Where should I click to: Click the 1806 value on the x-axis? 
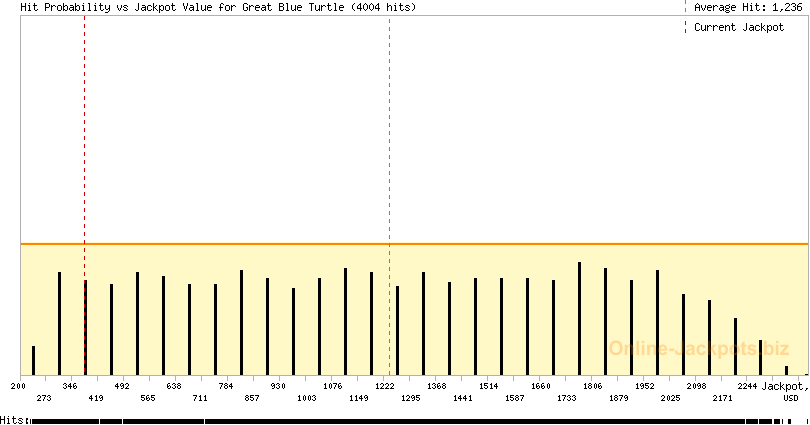coord(592,385)
